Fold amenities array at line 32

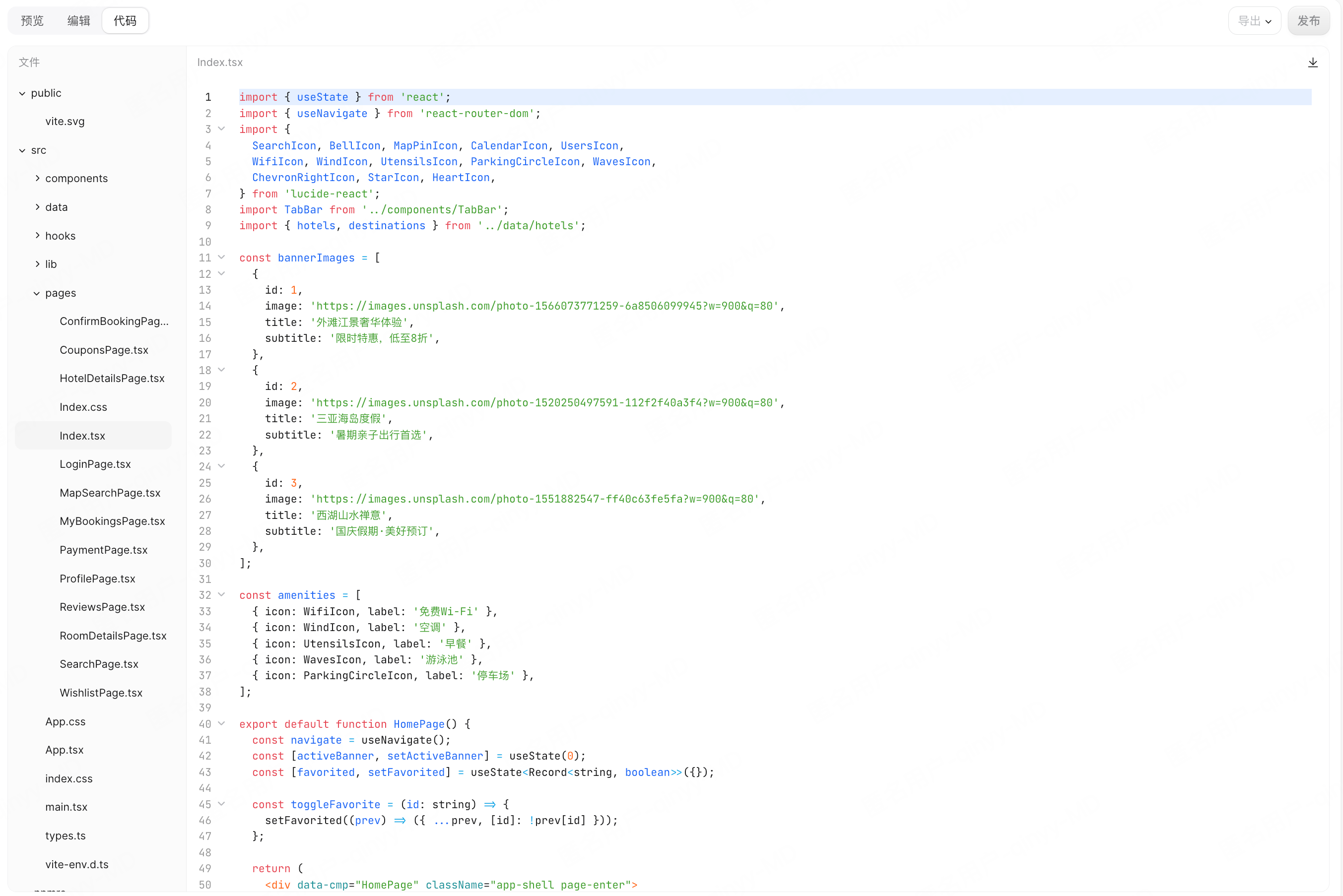(x=222, y=595)
